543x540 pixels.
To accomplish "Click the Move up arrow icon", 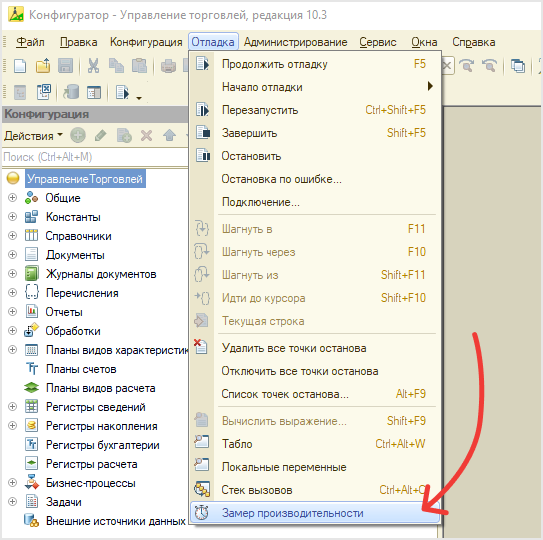I will (x=169, y=135).
